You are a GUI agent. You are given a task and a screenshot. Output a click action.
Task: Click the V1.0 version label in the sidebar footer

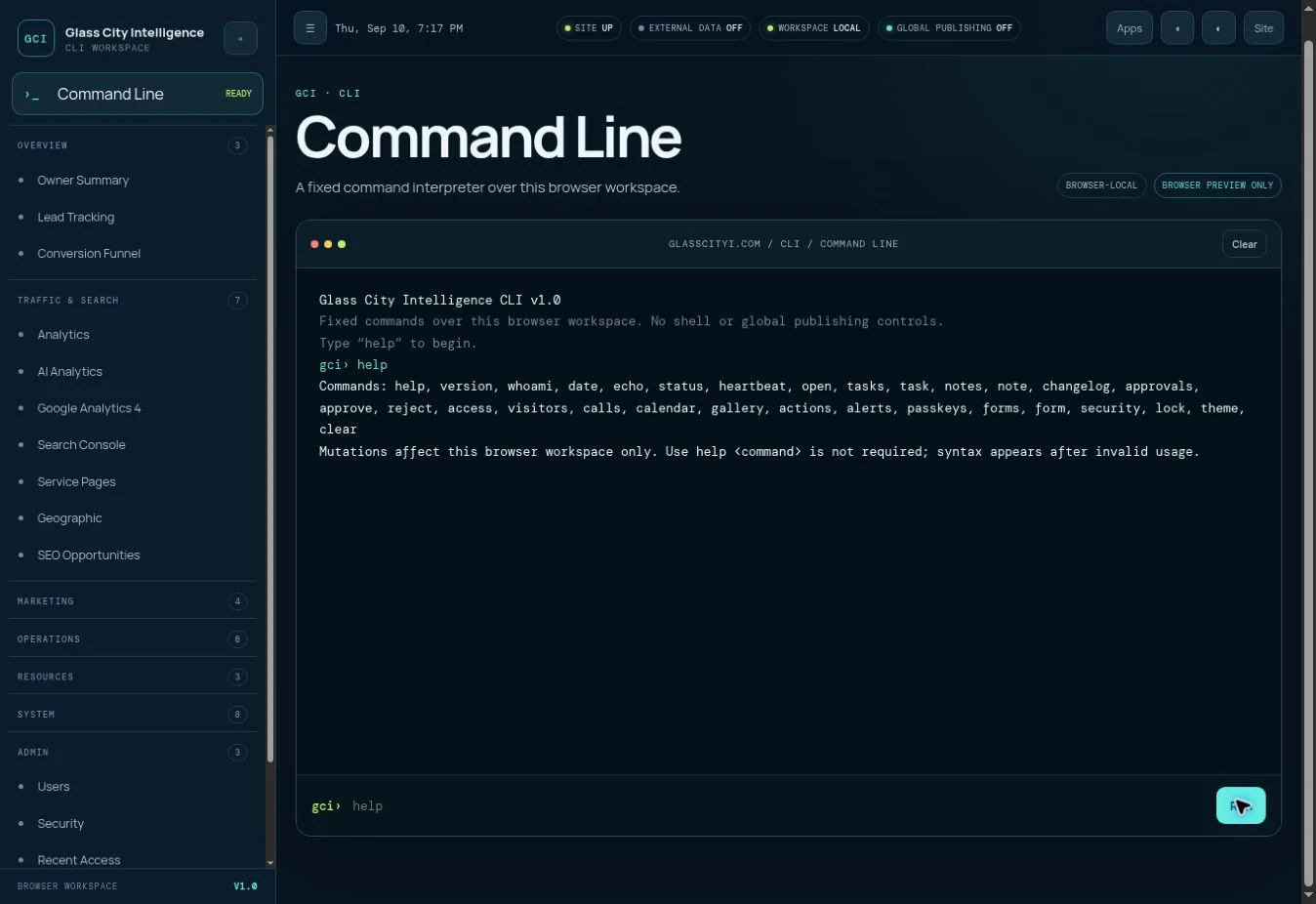245,886
